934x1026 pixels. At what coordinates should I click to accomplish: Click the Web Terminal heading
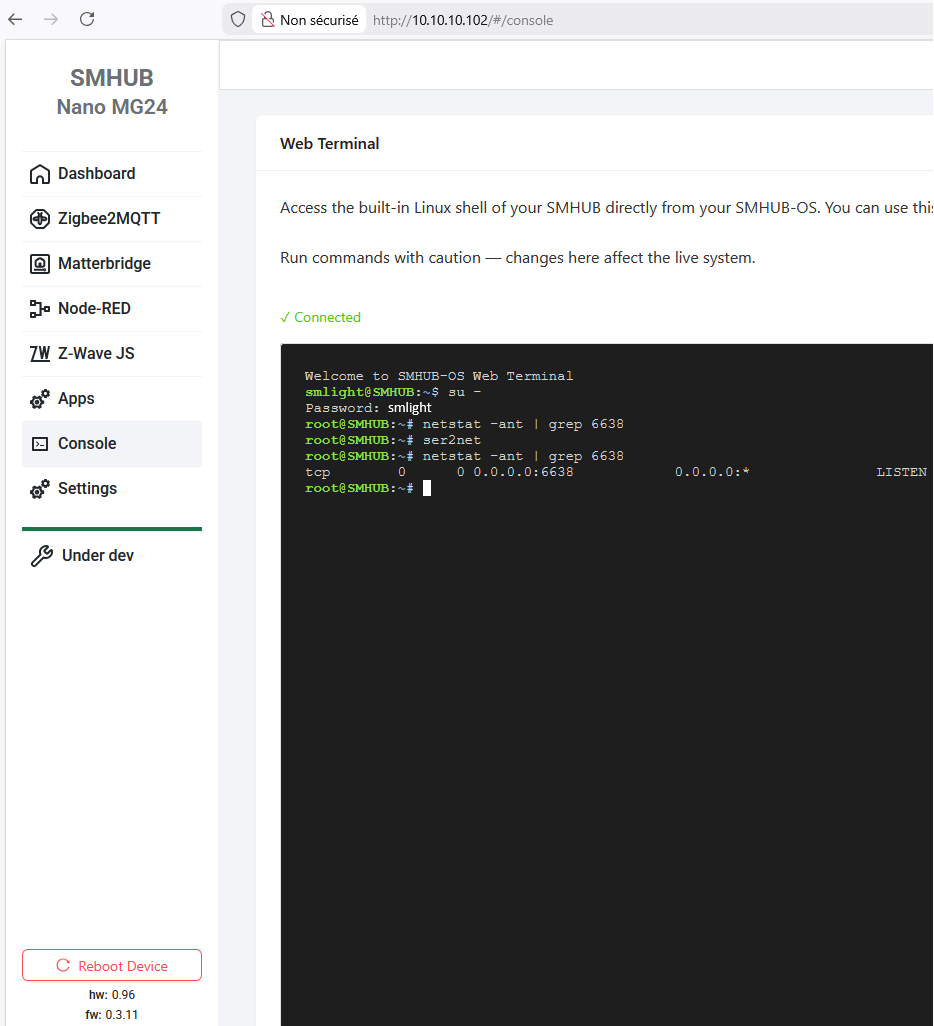pos(329,144)
